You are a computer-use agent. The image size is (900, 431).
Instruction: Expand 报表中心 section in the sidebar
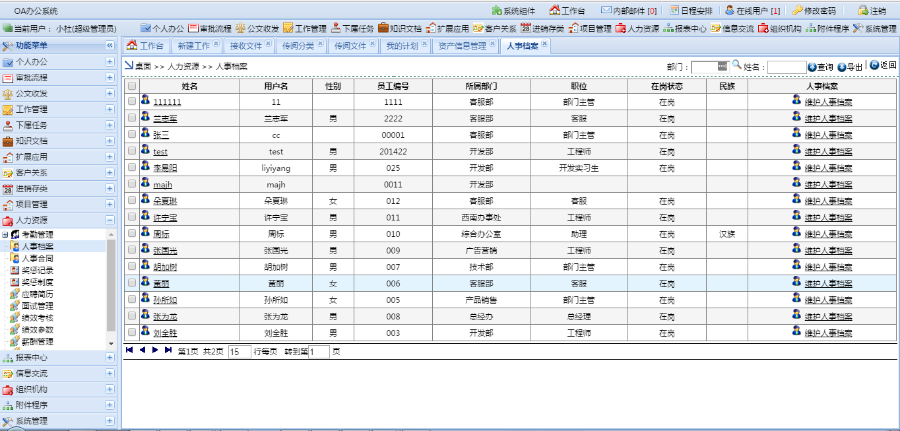[110, 358]
